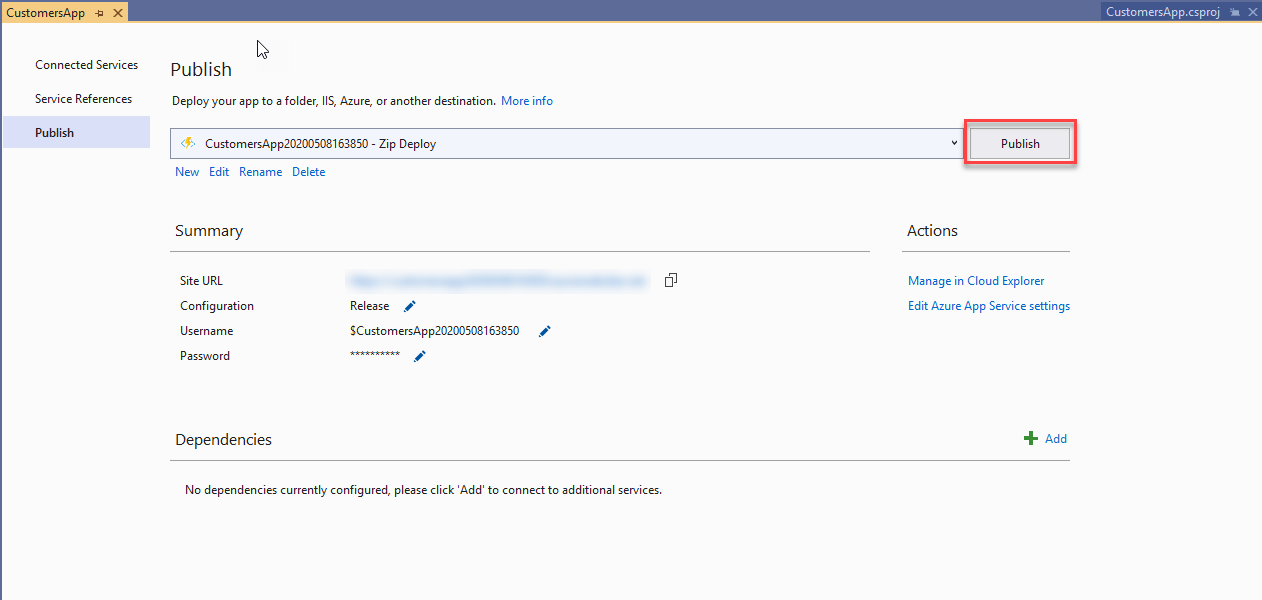Click the Publish button
This screenshot has width=1262, height=600.
1020,144
